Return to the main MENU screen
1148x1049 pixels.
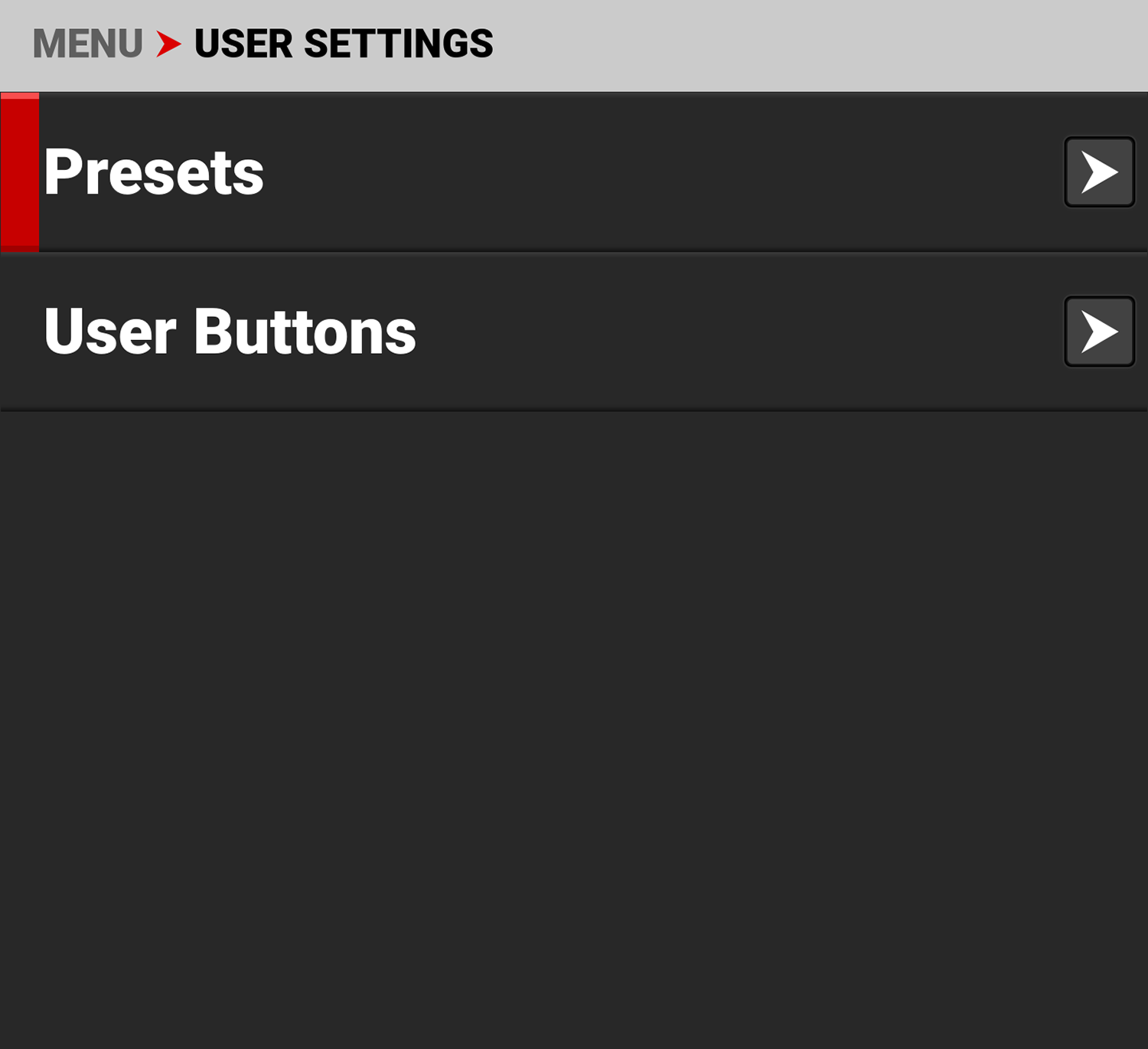point(87,44)
